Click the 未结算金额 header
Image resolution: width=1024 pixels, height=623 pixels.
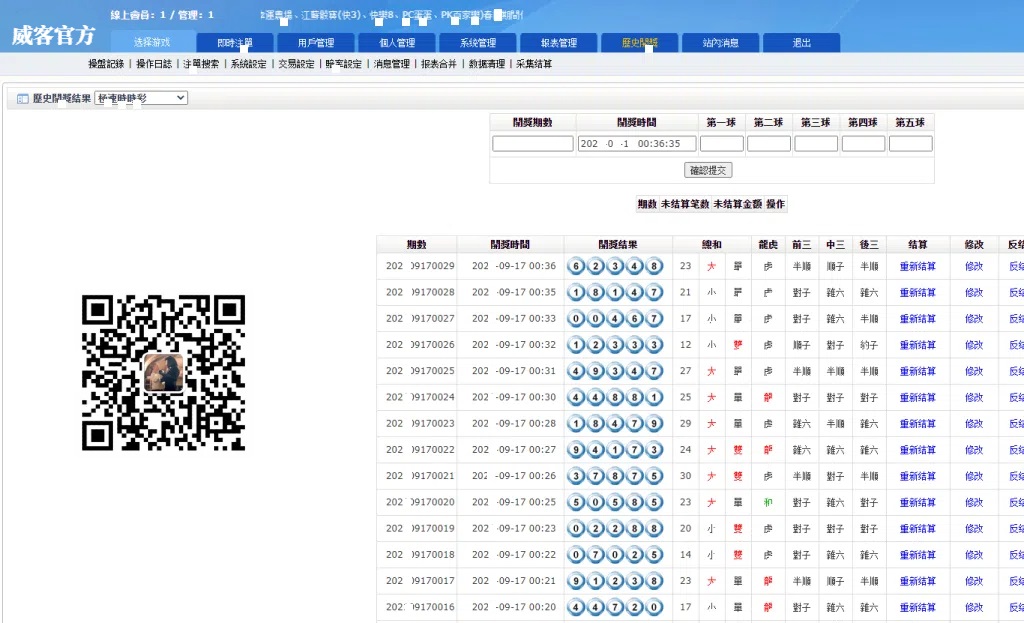[x=737, y=204]
